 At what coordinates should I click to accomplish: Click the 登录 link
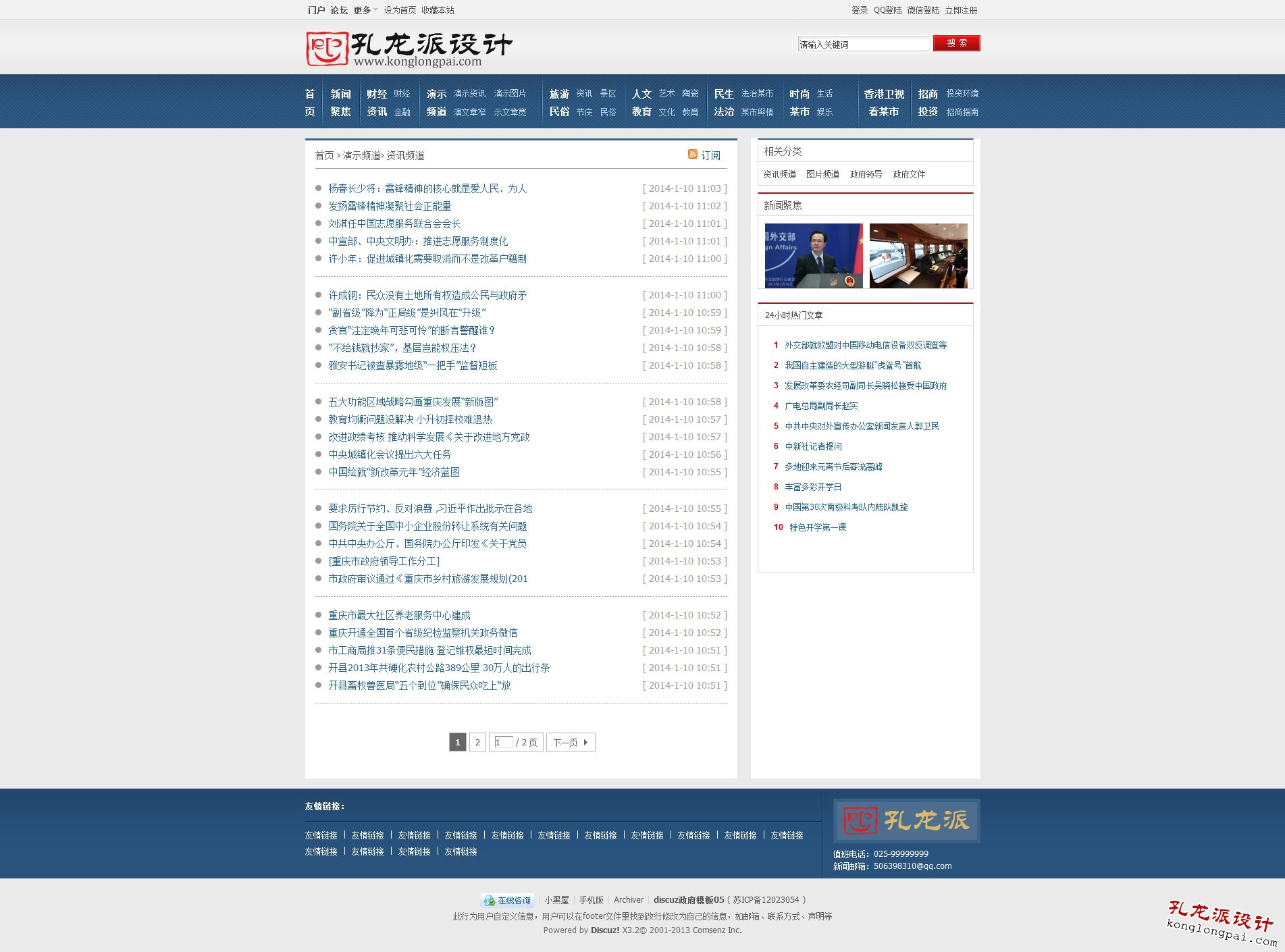click(x=860, y=10)
